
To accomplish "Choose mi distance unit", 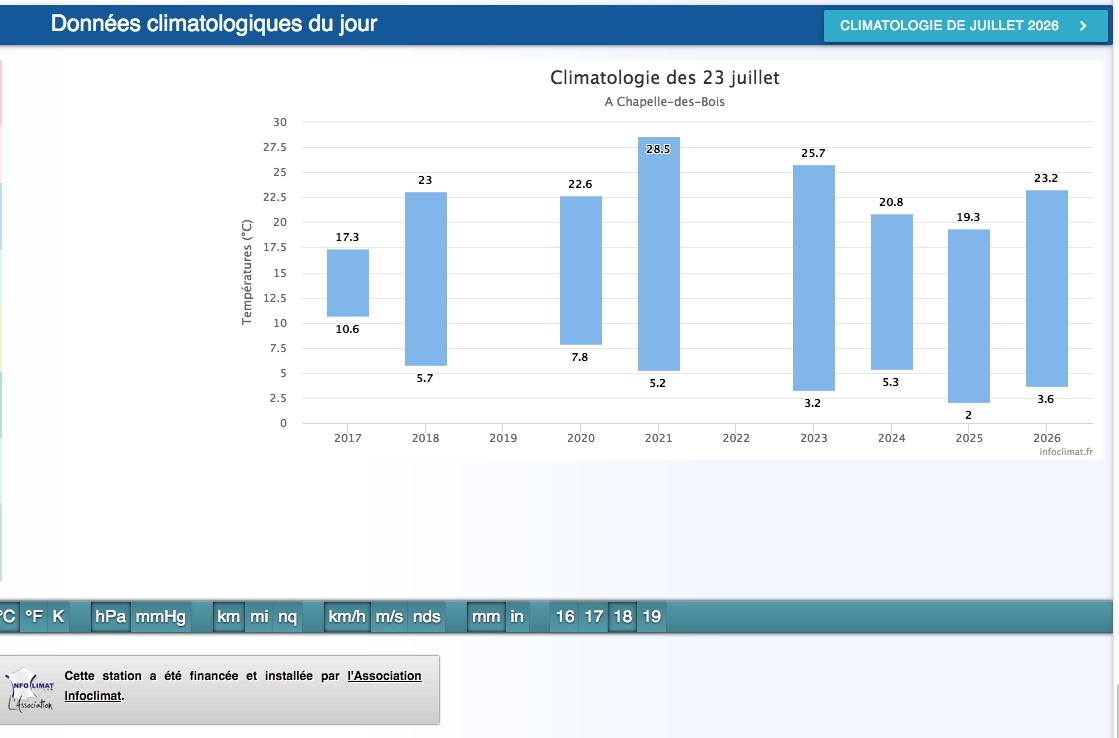I will point(259,617).
